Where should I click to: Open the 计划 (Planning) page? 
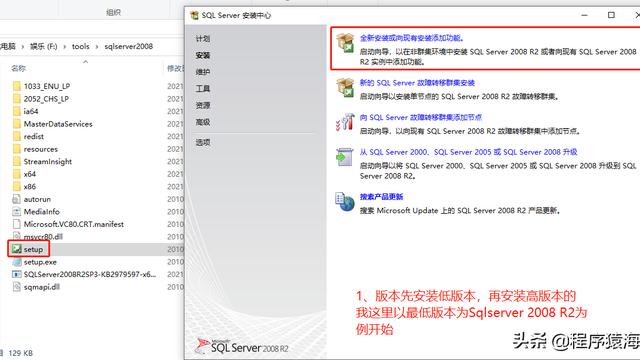coord(202,39)
